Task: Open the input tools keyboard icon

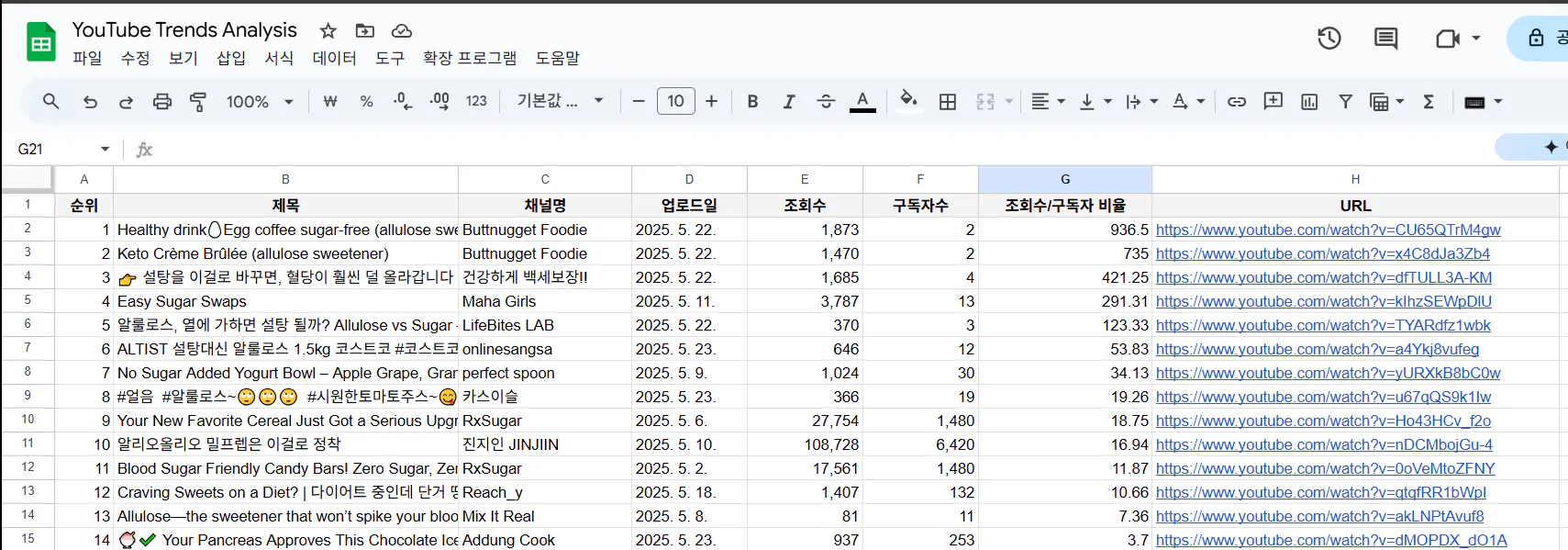Action: point(1474,101)
